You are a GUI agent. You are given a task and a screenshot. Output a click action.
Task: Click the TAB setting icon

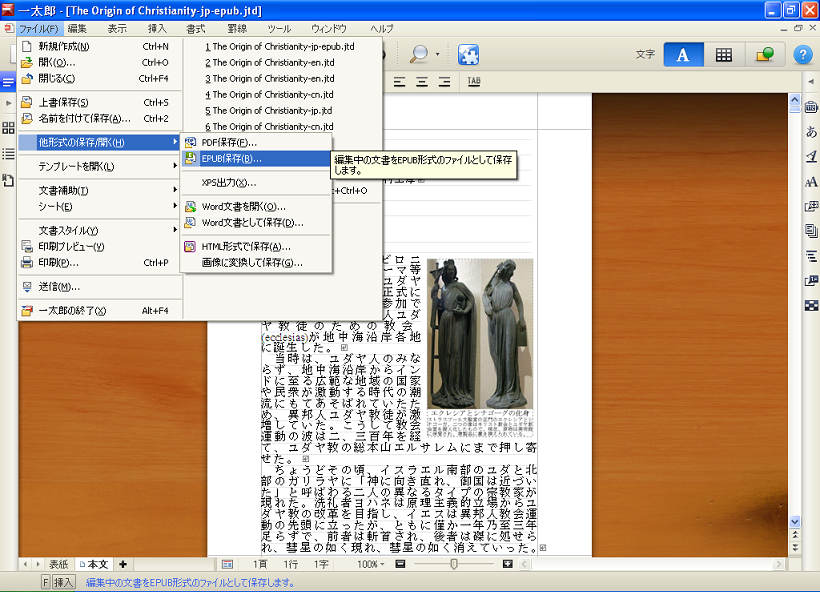click(x=473, y=81)
